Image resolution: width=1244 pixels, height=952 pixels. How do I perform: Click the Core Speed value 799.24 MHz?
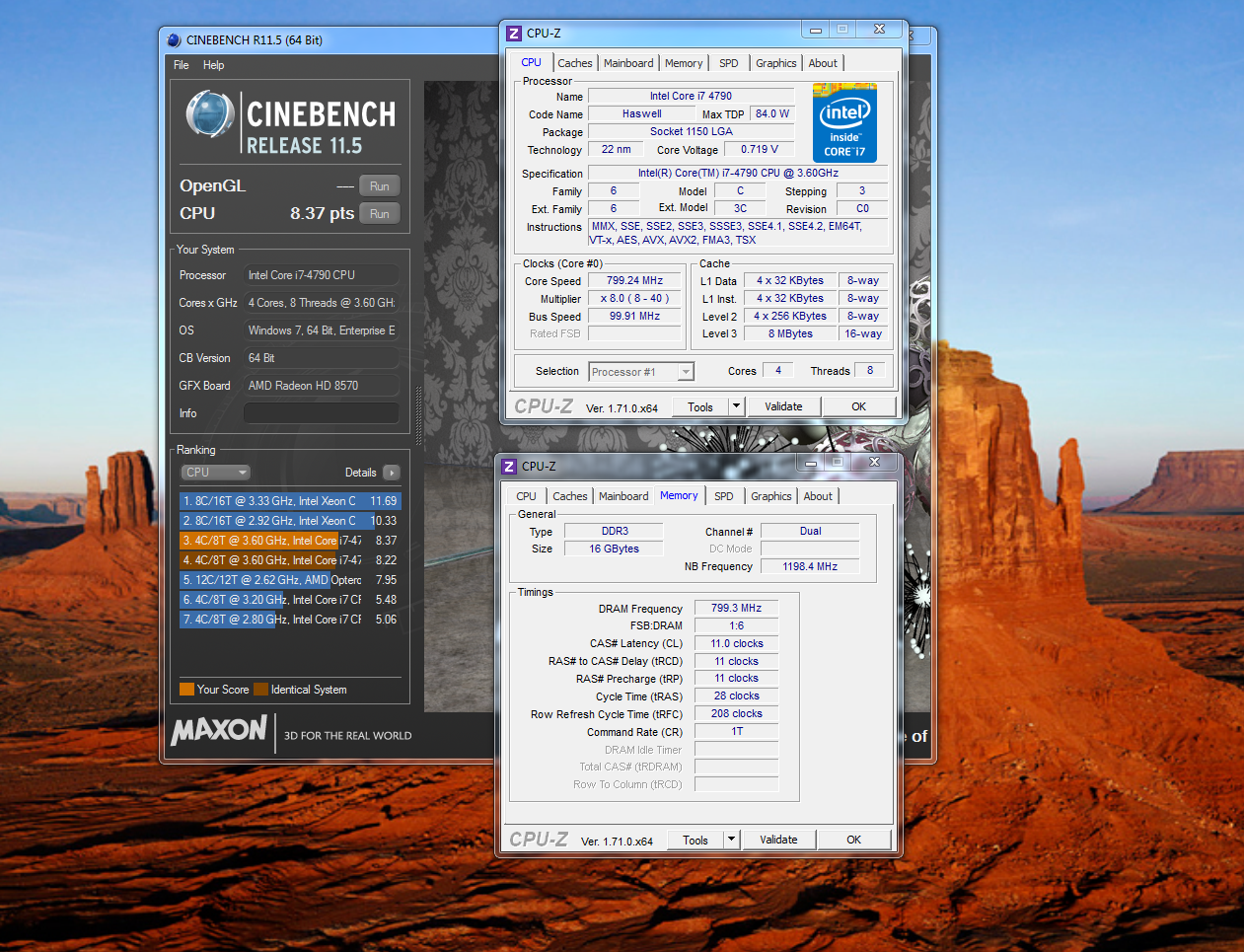pos(634,281)
